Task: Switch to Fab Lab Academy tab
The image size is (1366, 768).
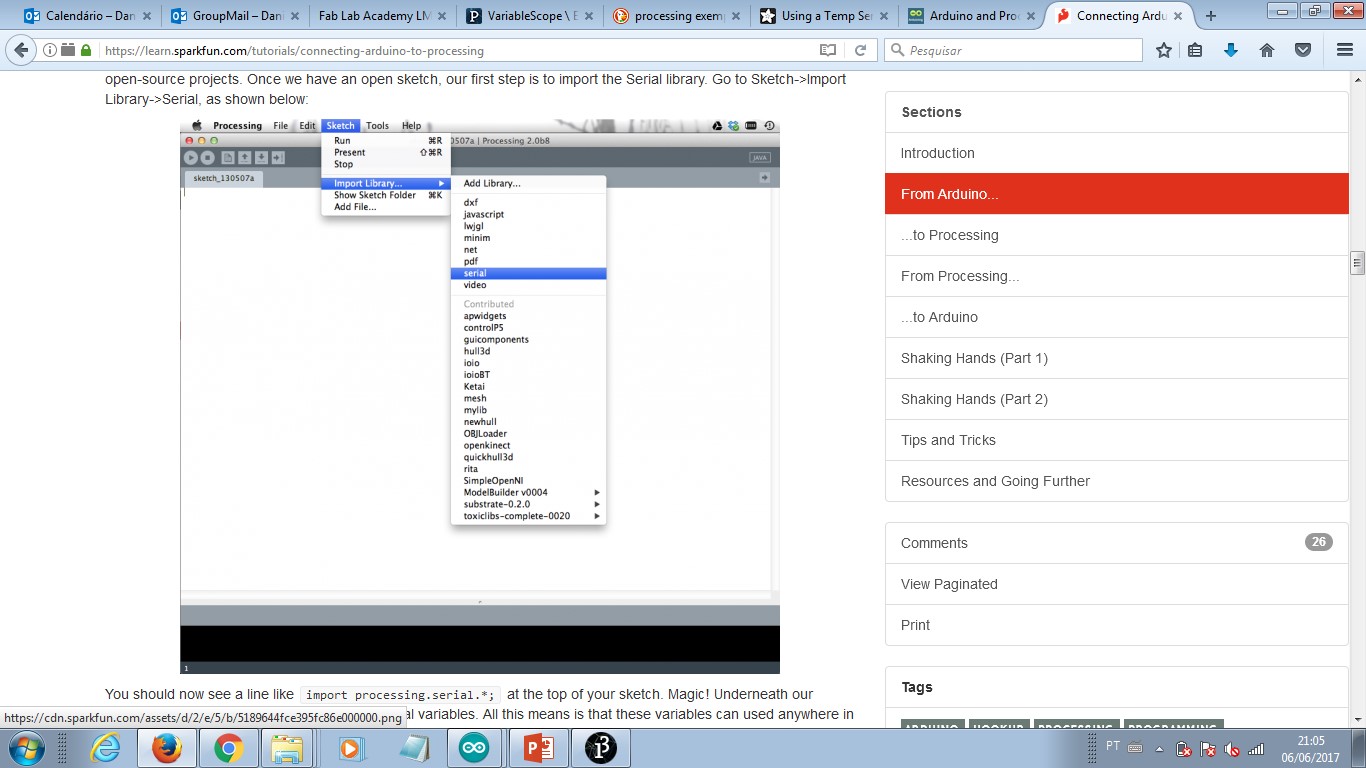Action: click(381, 16)
